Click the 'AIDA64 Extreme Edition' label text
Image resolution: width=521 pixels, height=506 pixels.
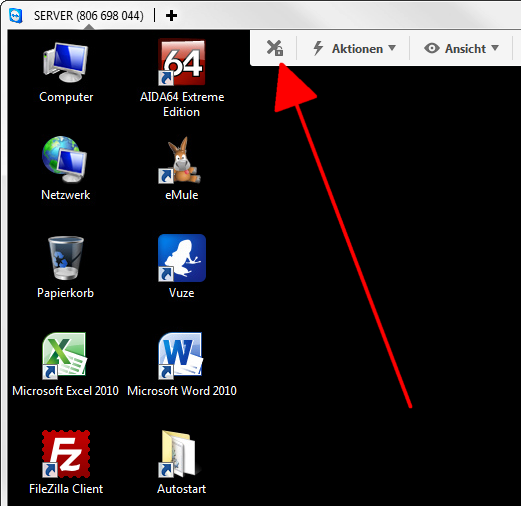(x=182, y=104)
